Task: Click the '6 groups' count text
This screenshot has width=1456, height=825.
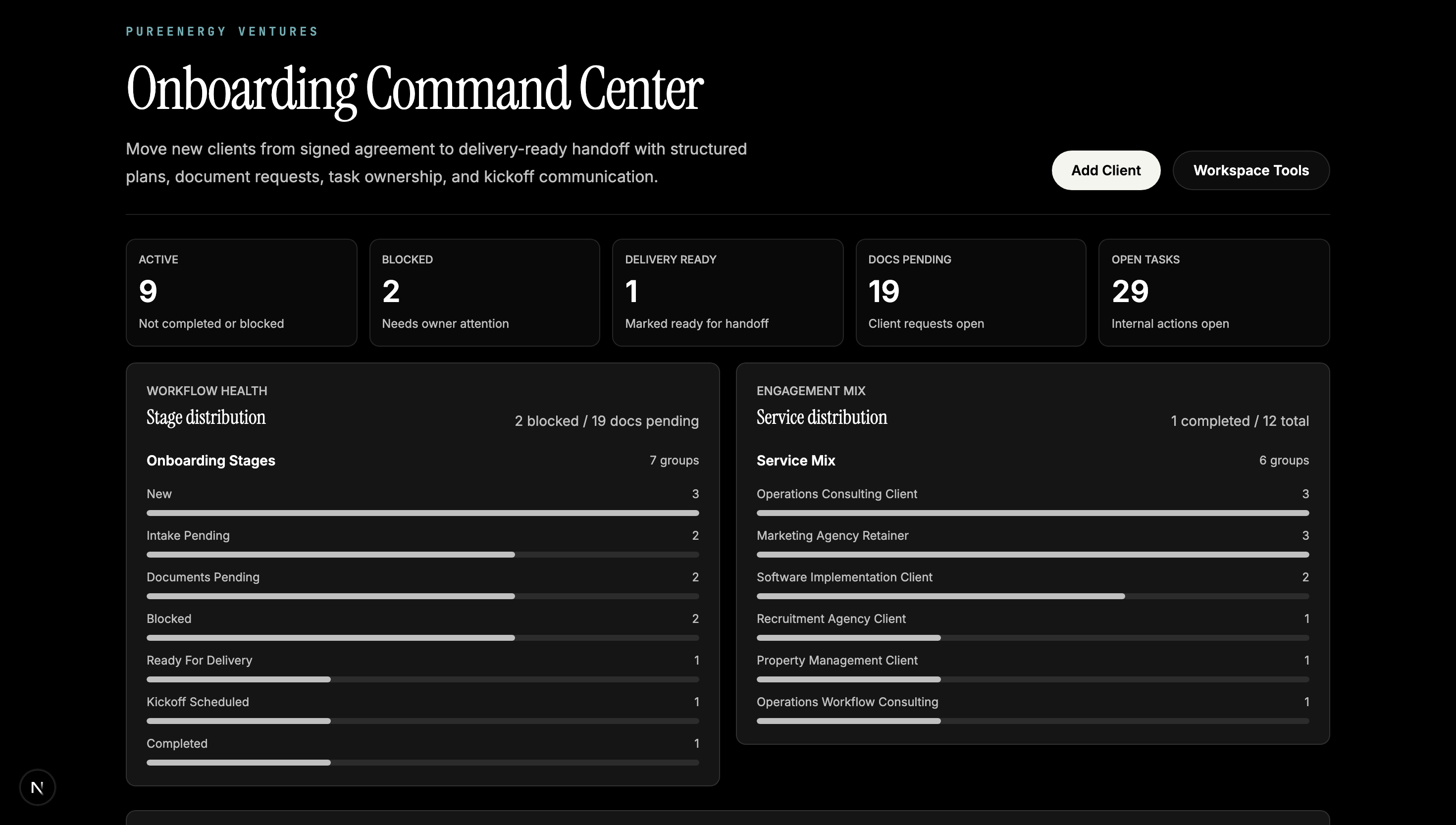Action: 1284,460
